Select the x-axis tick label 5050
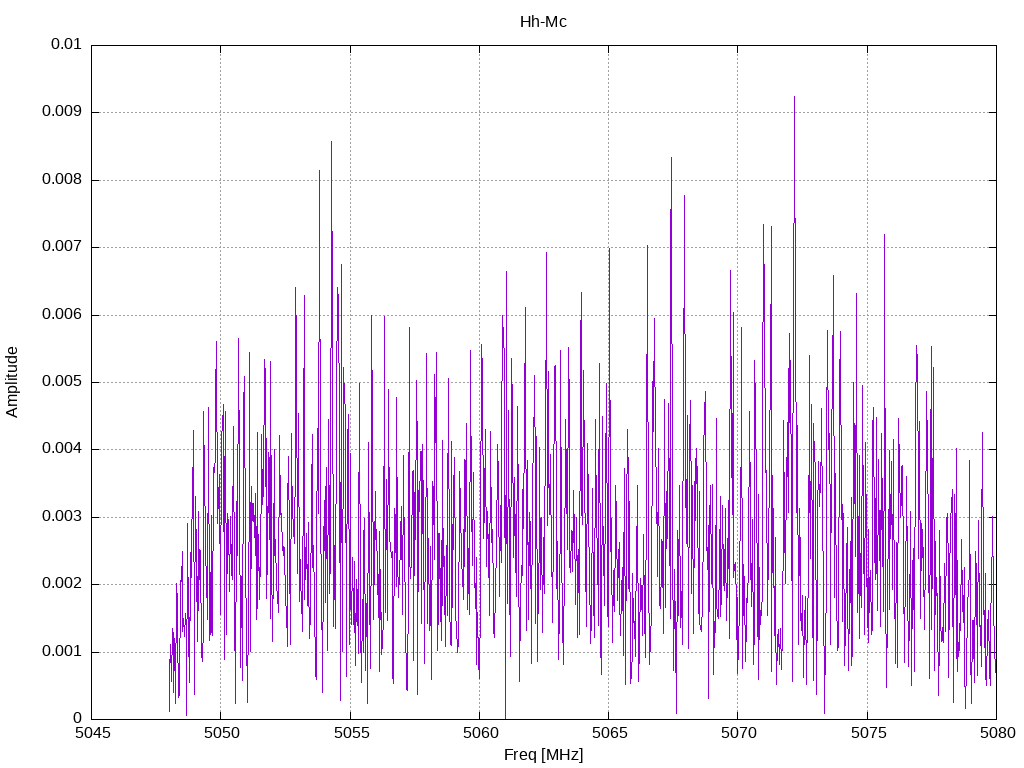This screenshot has width=1024, height=768. click(x=221, y=733)
